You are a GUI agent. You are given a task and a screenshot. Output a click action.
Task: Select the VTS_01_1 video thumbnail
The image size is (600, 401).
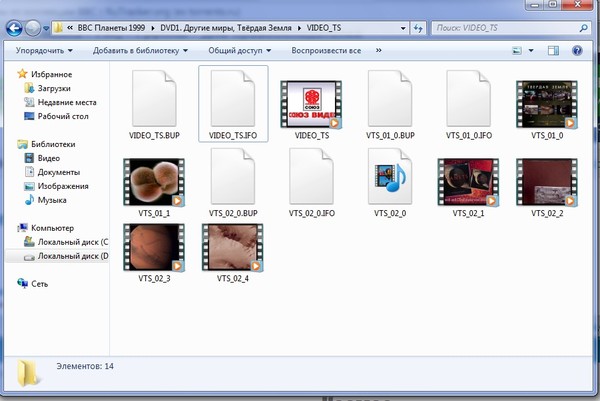tap(154, 182)
